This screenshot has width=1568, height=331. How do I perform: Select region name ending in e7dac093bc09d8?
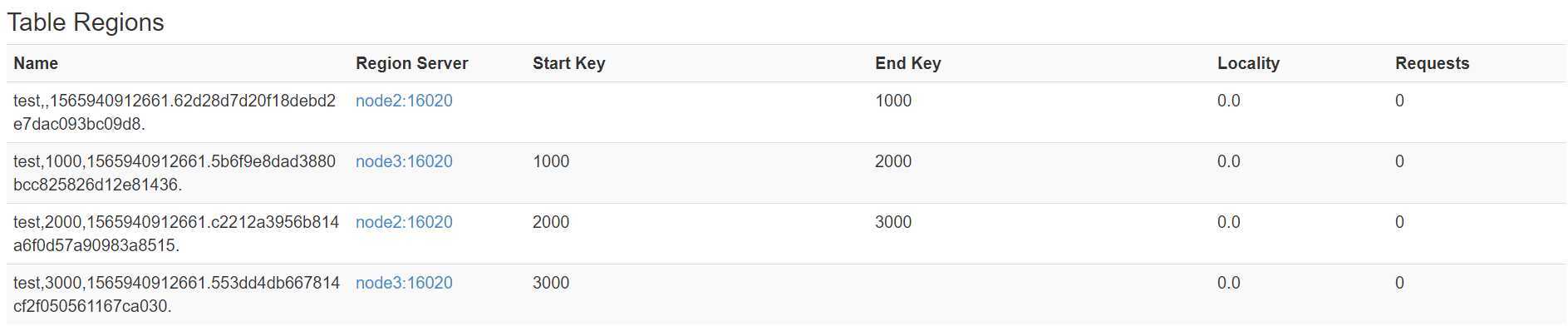(x=174, y=112)
